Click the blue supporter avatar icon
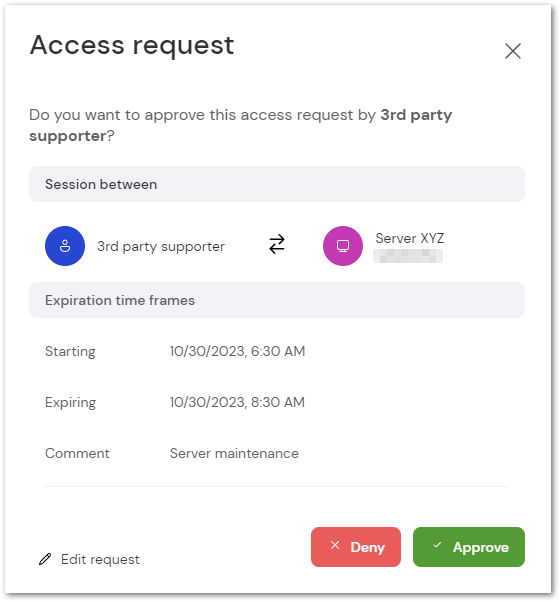 pyautogui.click(x=65, y=246)
